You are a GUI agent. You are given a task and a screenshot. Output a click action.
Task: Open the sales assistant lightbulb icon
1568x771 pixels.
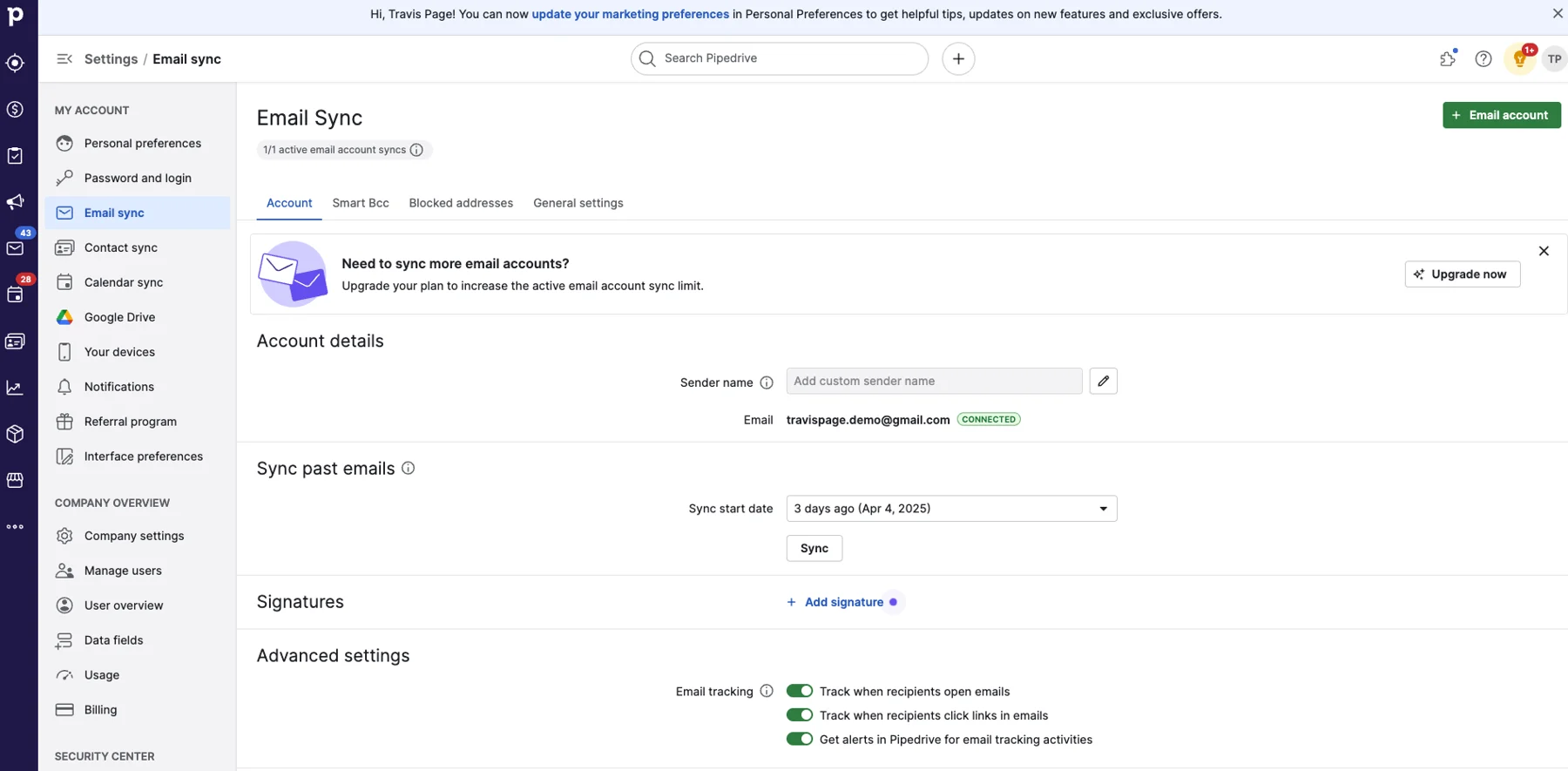click(1520, 58)
